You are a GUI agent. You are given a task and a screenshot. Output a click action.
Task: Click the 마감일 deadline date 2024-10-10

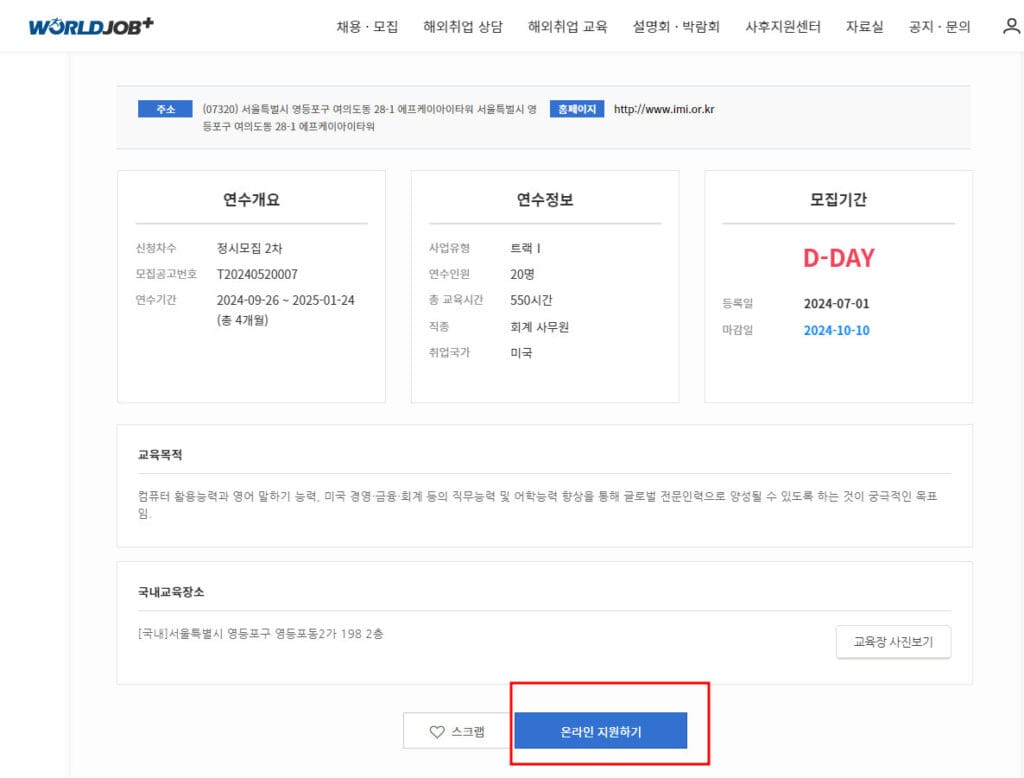(x=838, y=330)
